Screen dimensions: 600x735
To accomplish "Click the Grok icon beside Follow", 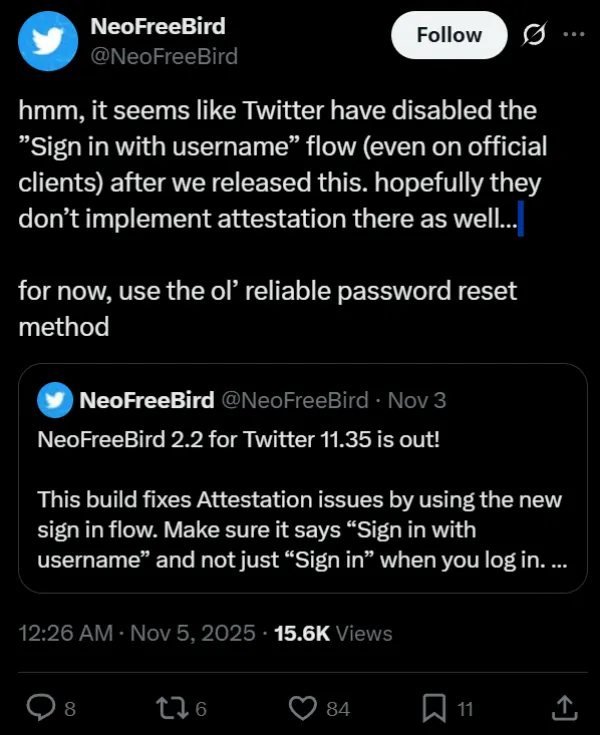I will pos(535,35).
